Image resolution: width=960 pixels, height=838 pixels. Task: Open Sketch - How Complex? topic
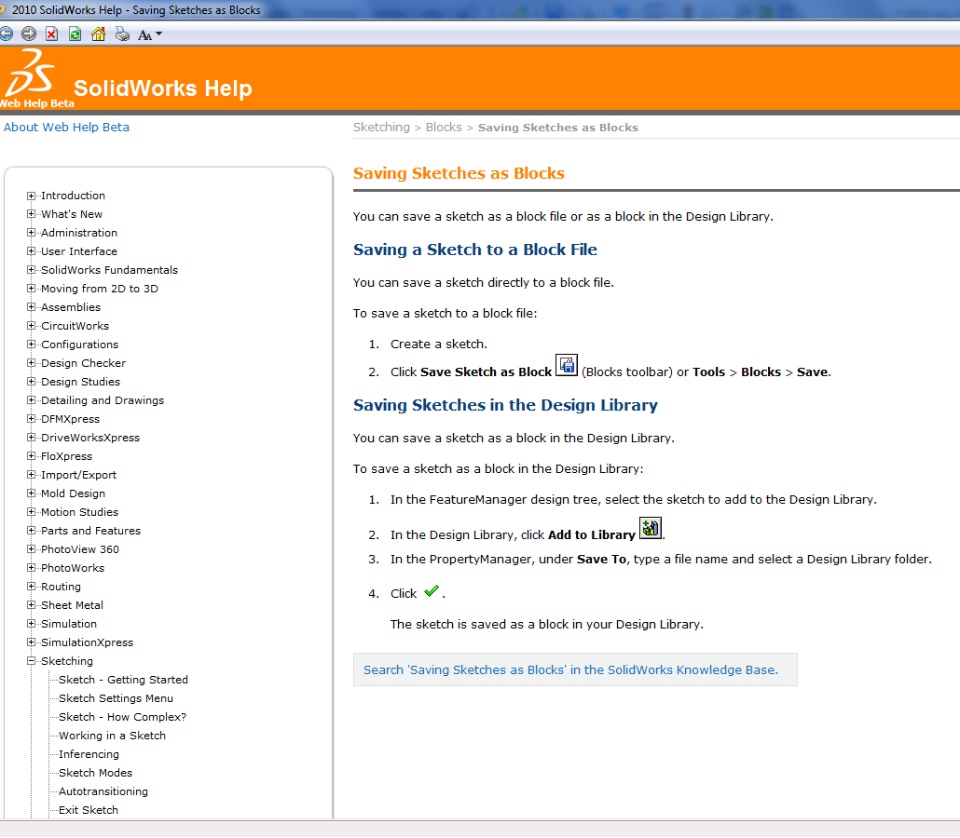122,717
